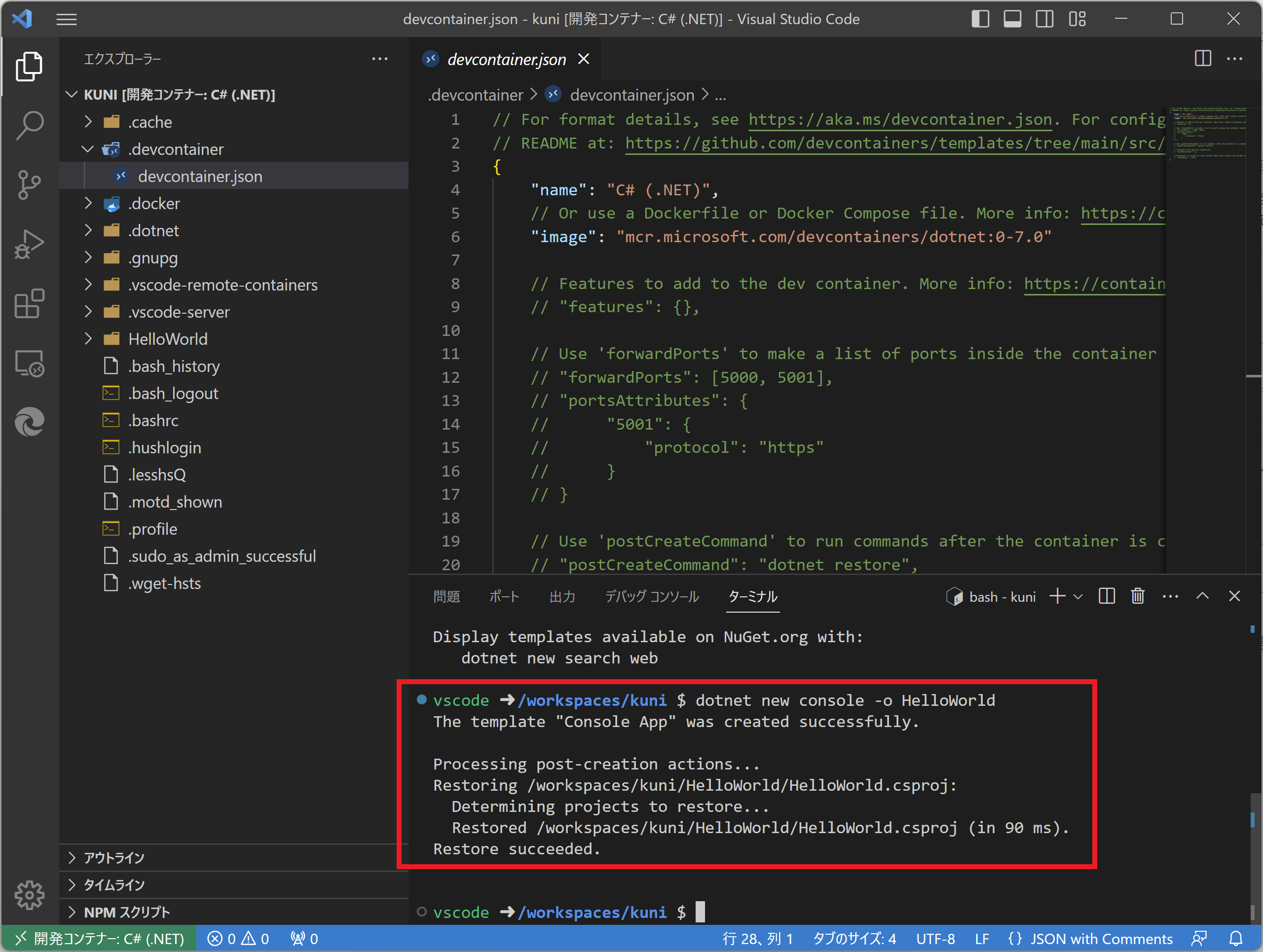Split the editor to the right
Image resolution: width=1263 pixels, height=952 pixels.
coord(1202,58)
